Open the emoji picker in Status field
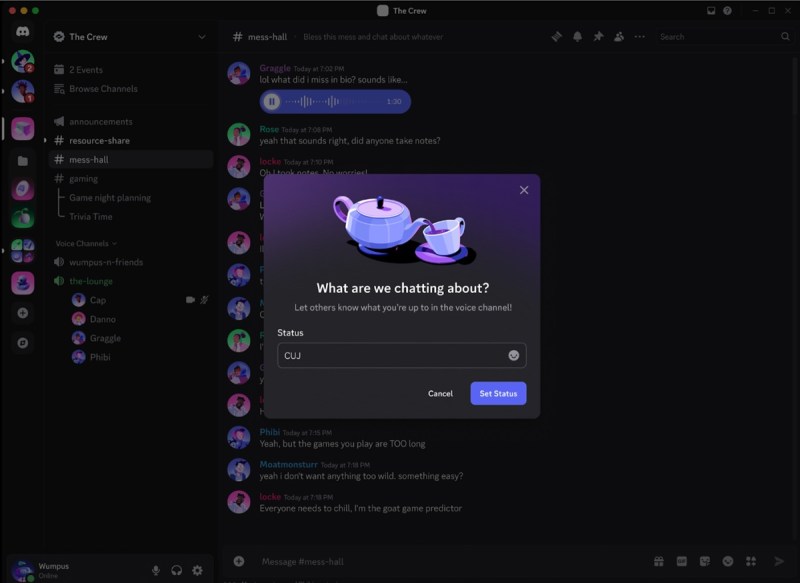800x583 pixels. point(514,356)
